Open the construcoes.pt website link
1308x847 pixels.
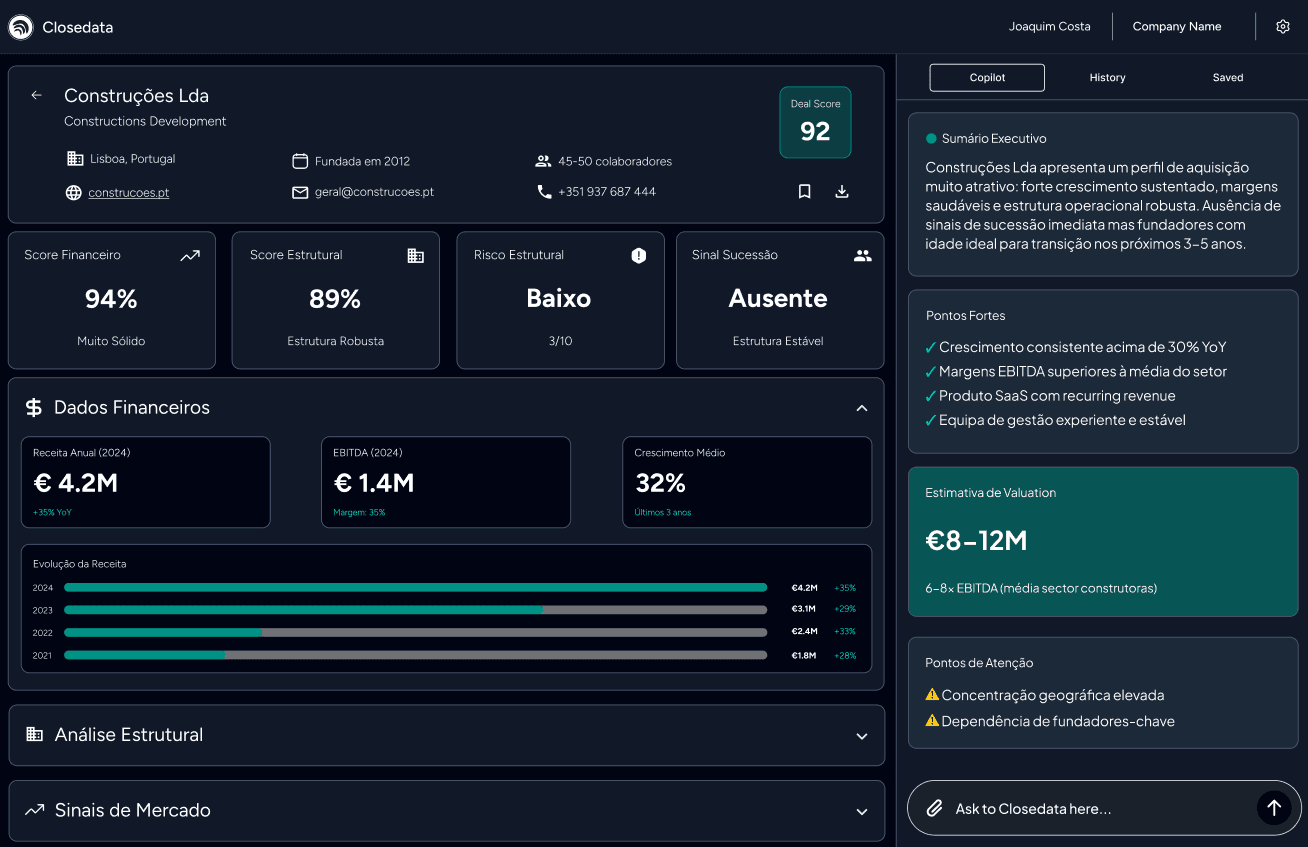pyautogui.click(x=128, y=193)
